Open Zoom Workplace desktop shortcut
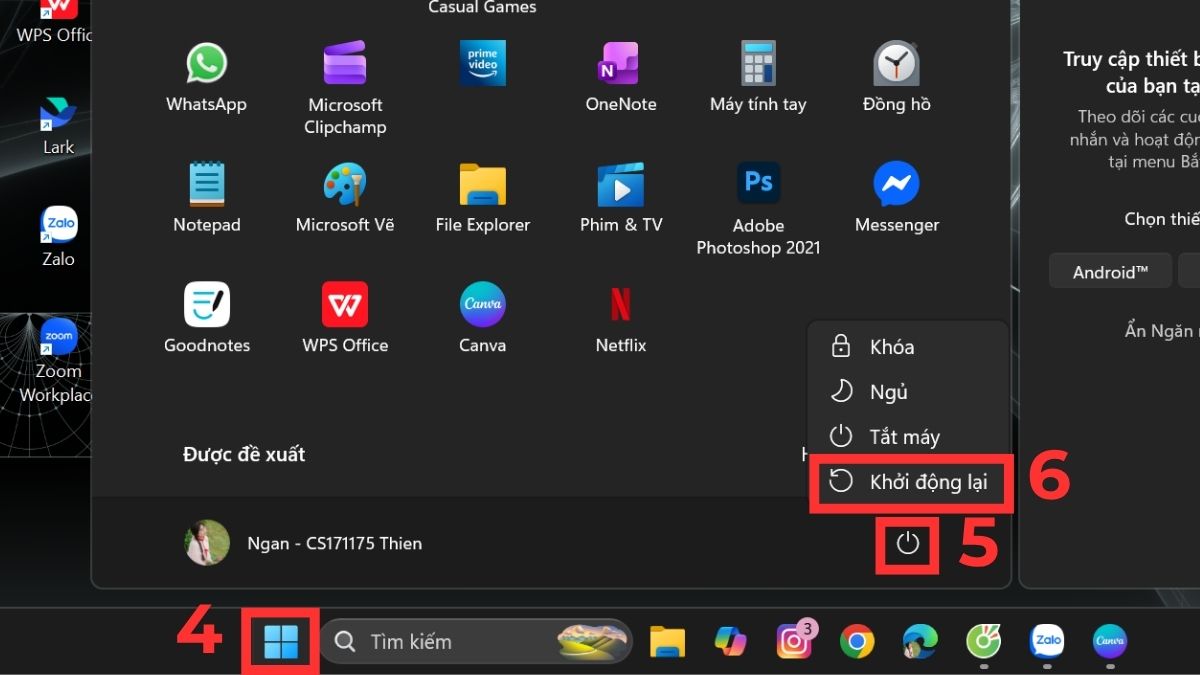 pyautogui.click(x=58, y=361)
